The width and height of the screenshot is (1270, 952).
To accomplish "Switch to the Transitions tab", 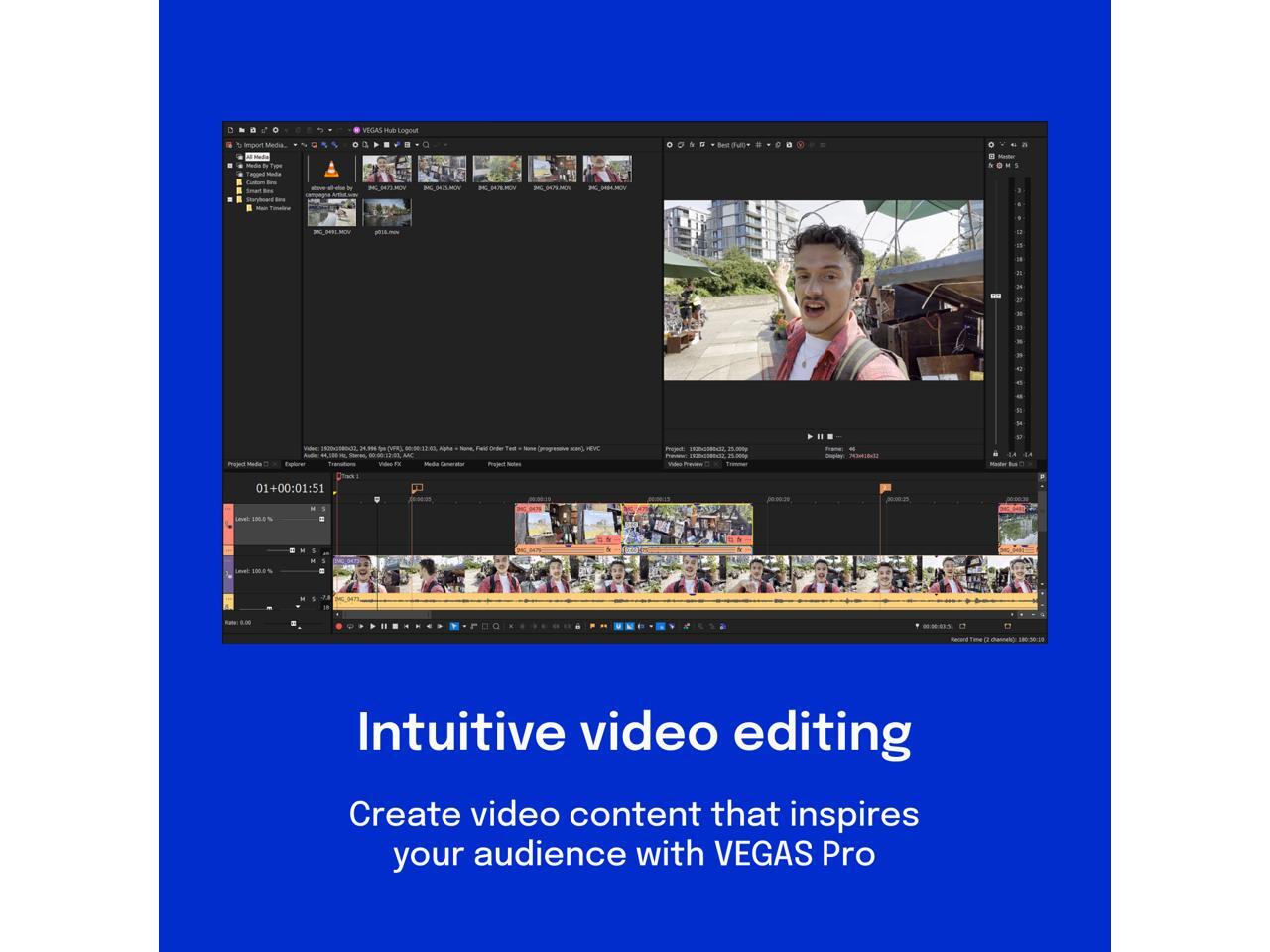I will pos(341,464).
